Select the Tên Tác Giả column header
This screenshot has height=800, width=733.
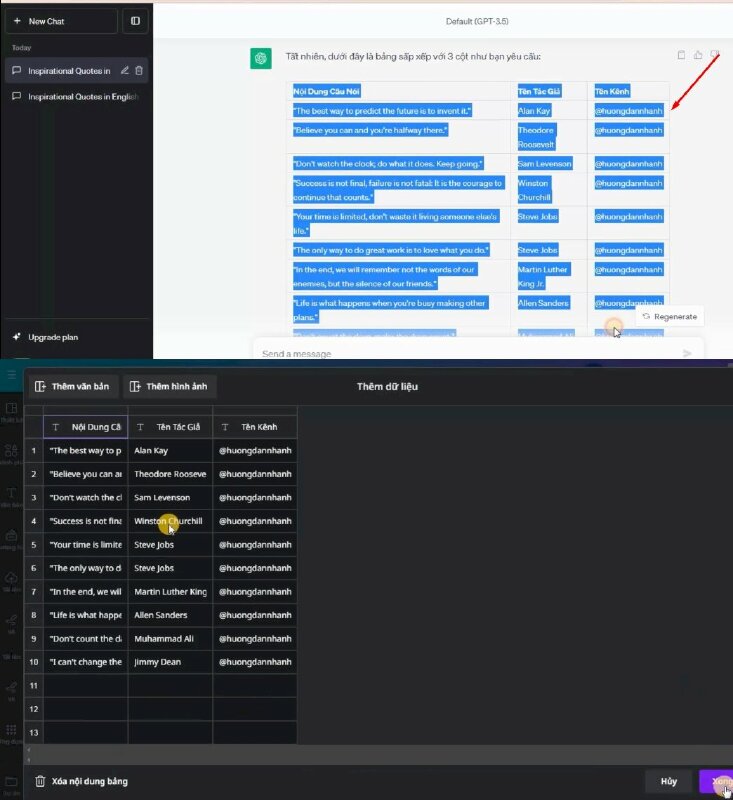click(170, 427)
